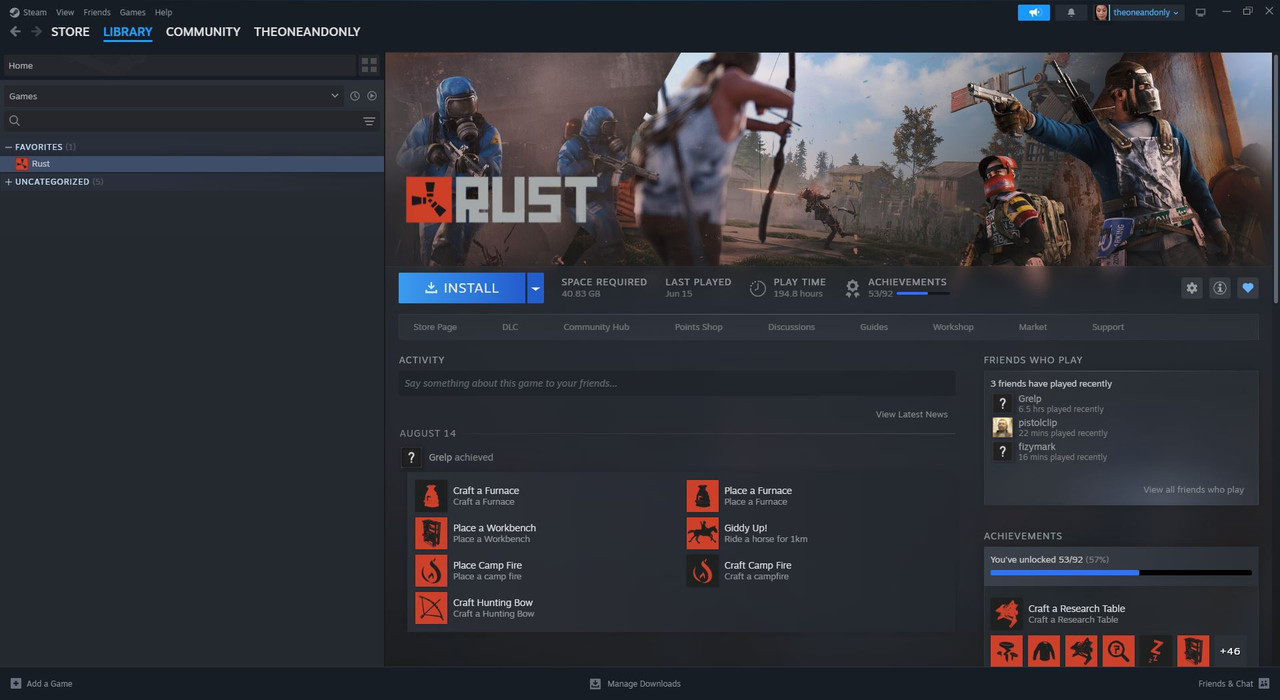Go to the STORE section

click(x=70, y=32)
